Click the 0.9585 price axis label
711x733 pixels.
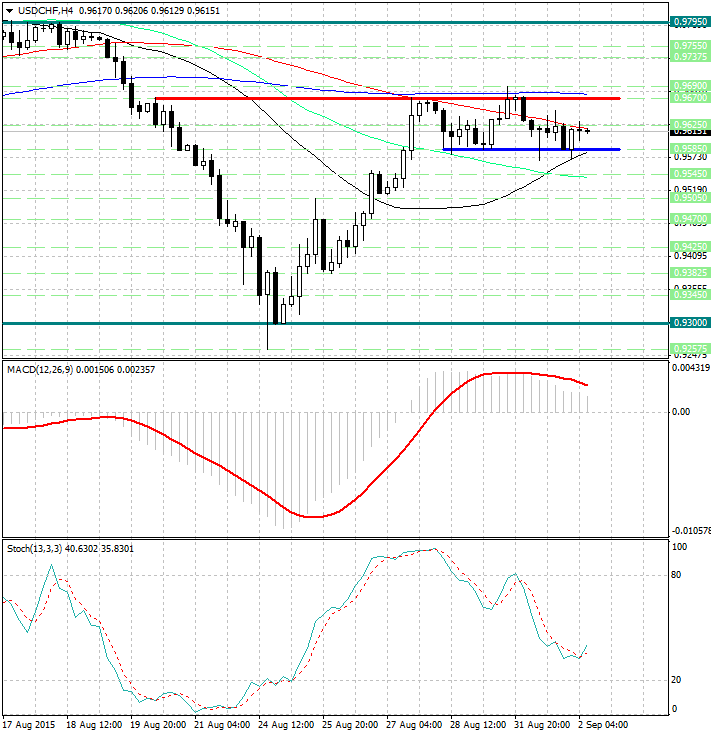coord(690,148)
